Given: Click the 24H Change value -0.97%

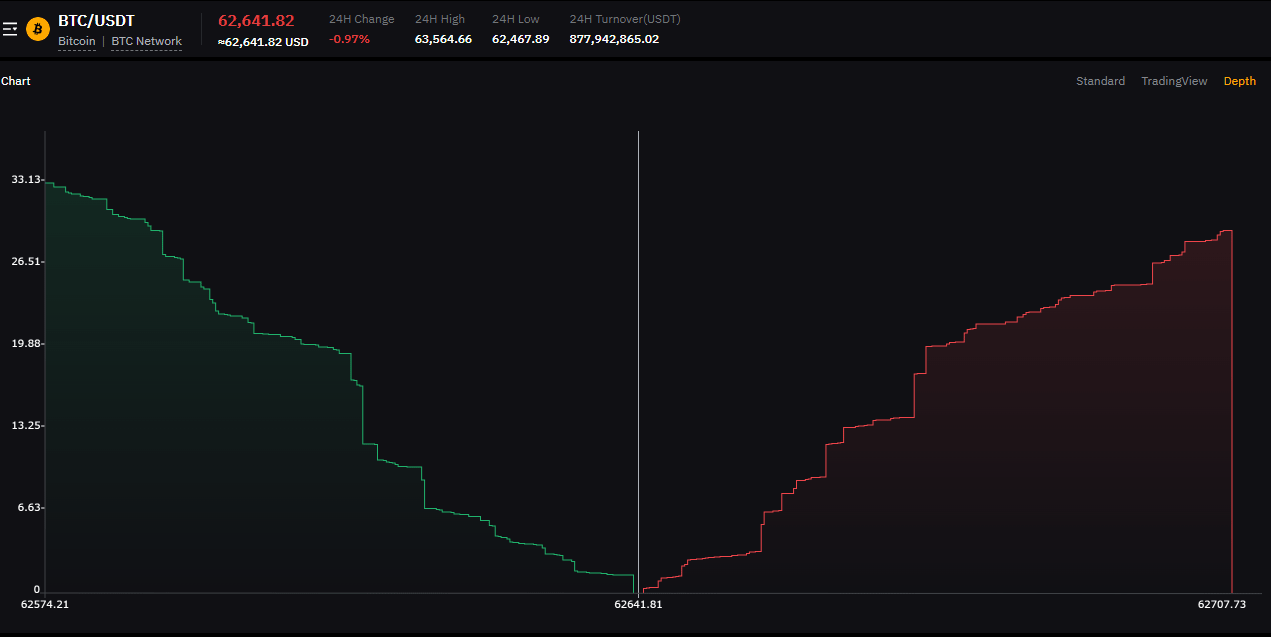Looking at the screenshot, I should pyautogui.click(x=348, y=38).
